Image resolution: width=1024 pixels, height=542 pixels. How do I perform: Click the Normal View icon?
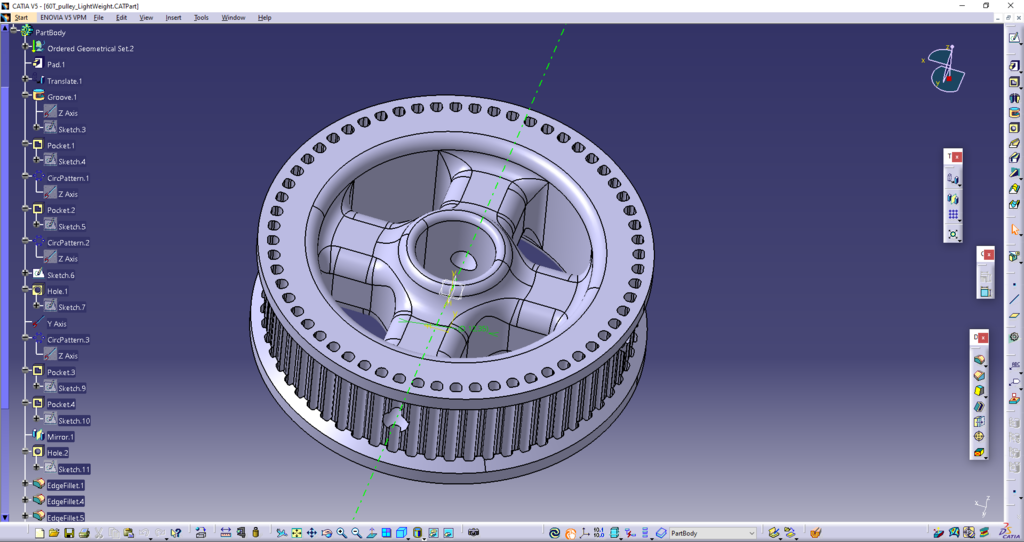(371, 533)
